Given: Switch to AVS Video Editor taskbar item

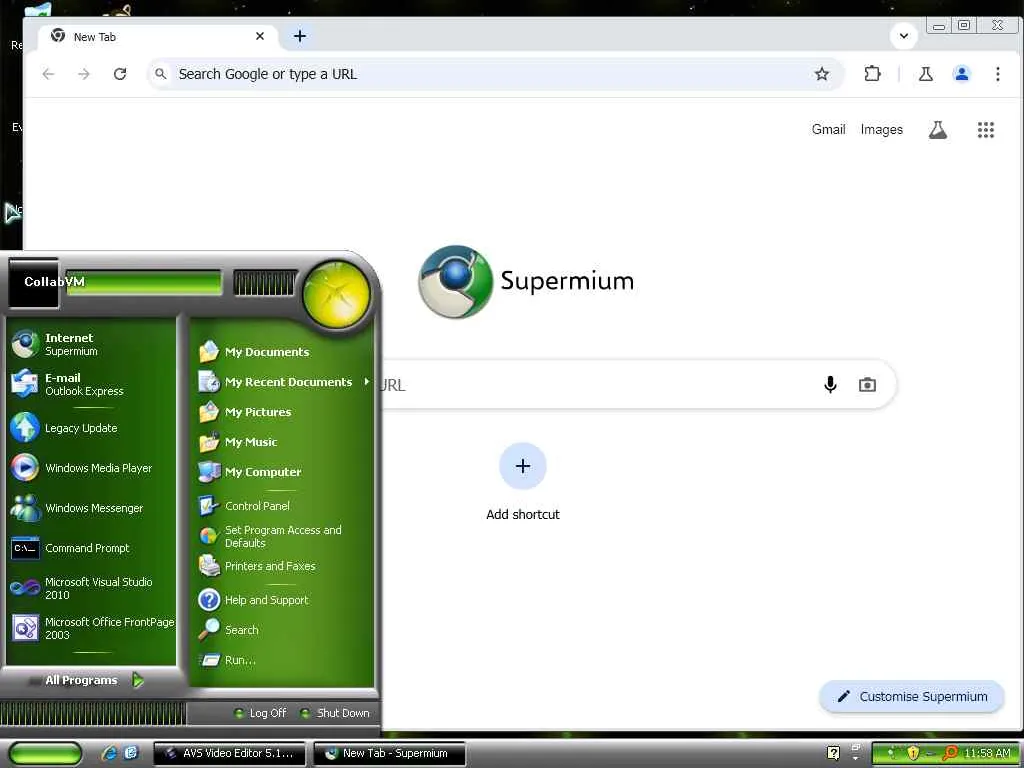Looking at the screenshot, I should [x=230, y=753].
